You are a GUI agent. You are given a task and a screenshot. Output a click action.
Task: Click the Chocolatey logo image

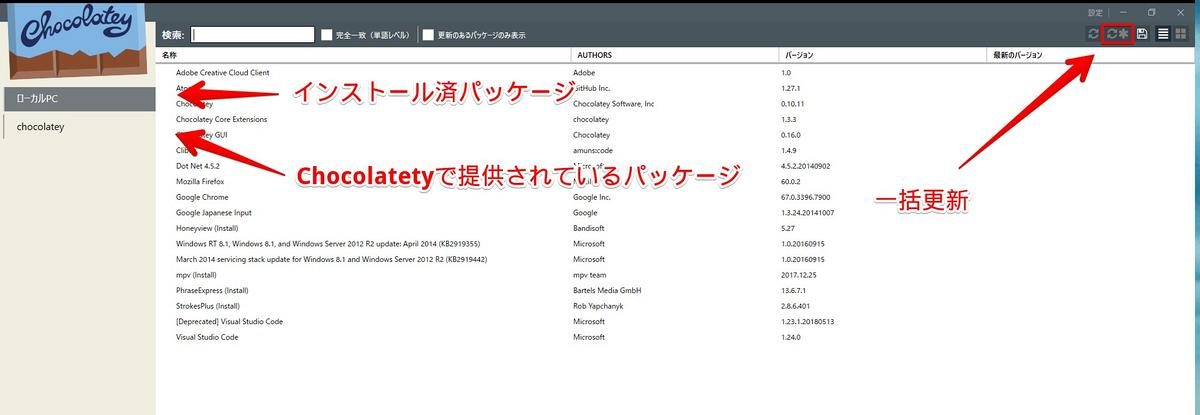[x=77, y=40]
